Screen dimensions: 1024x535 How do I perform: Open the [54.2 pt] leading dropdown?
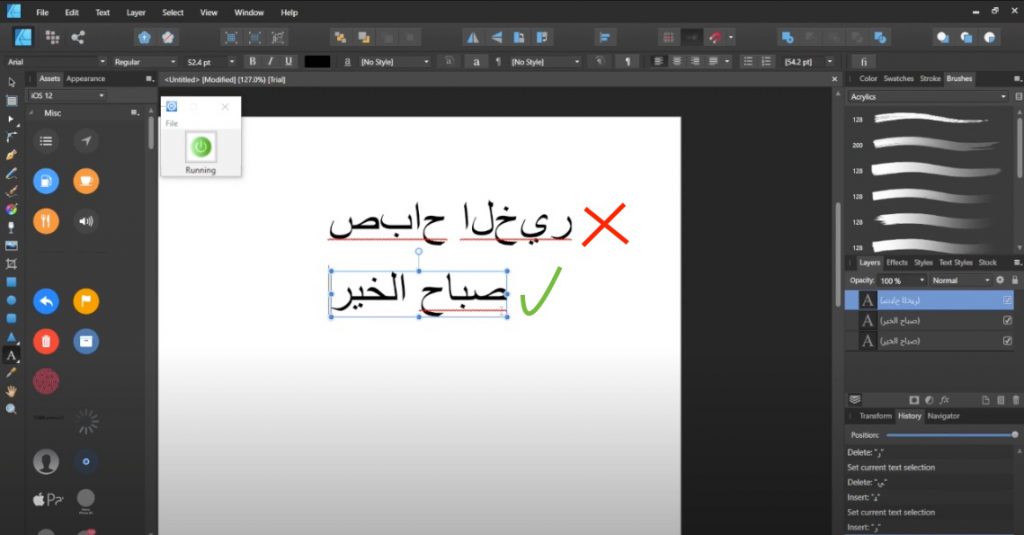pyautogui.click(x=808, y=61)
